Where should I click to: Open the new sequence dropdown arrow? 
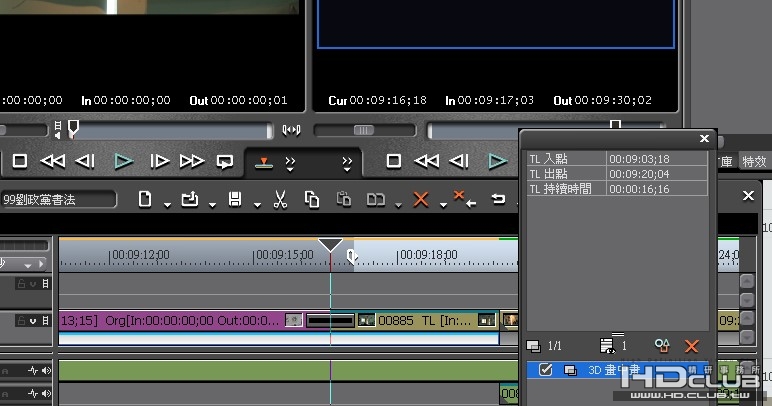point(167,204)
